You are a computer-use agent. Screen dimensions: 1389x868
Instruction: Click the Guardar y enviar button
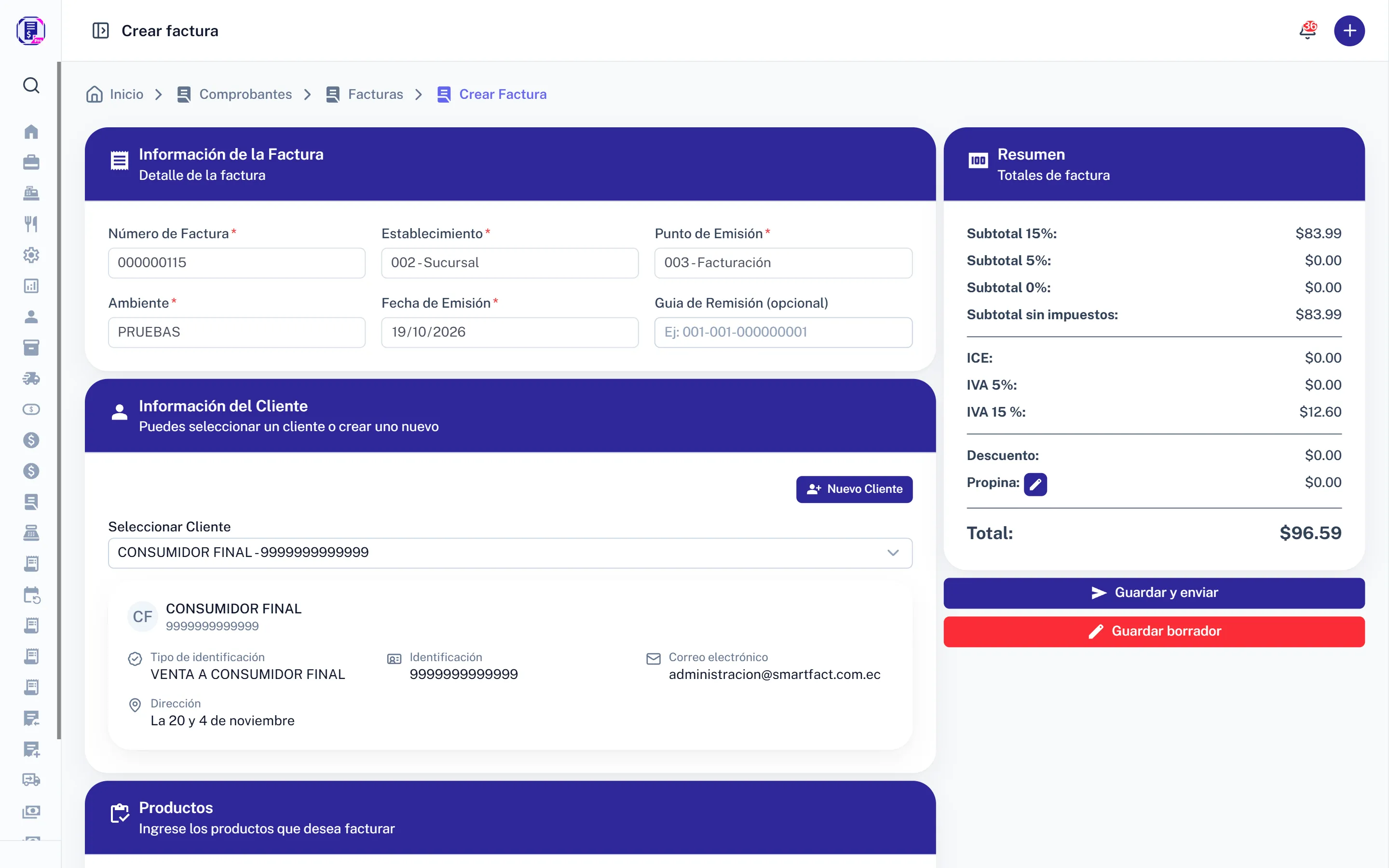pyautogui.click(x=1154, y=593)
